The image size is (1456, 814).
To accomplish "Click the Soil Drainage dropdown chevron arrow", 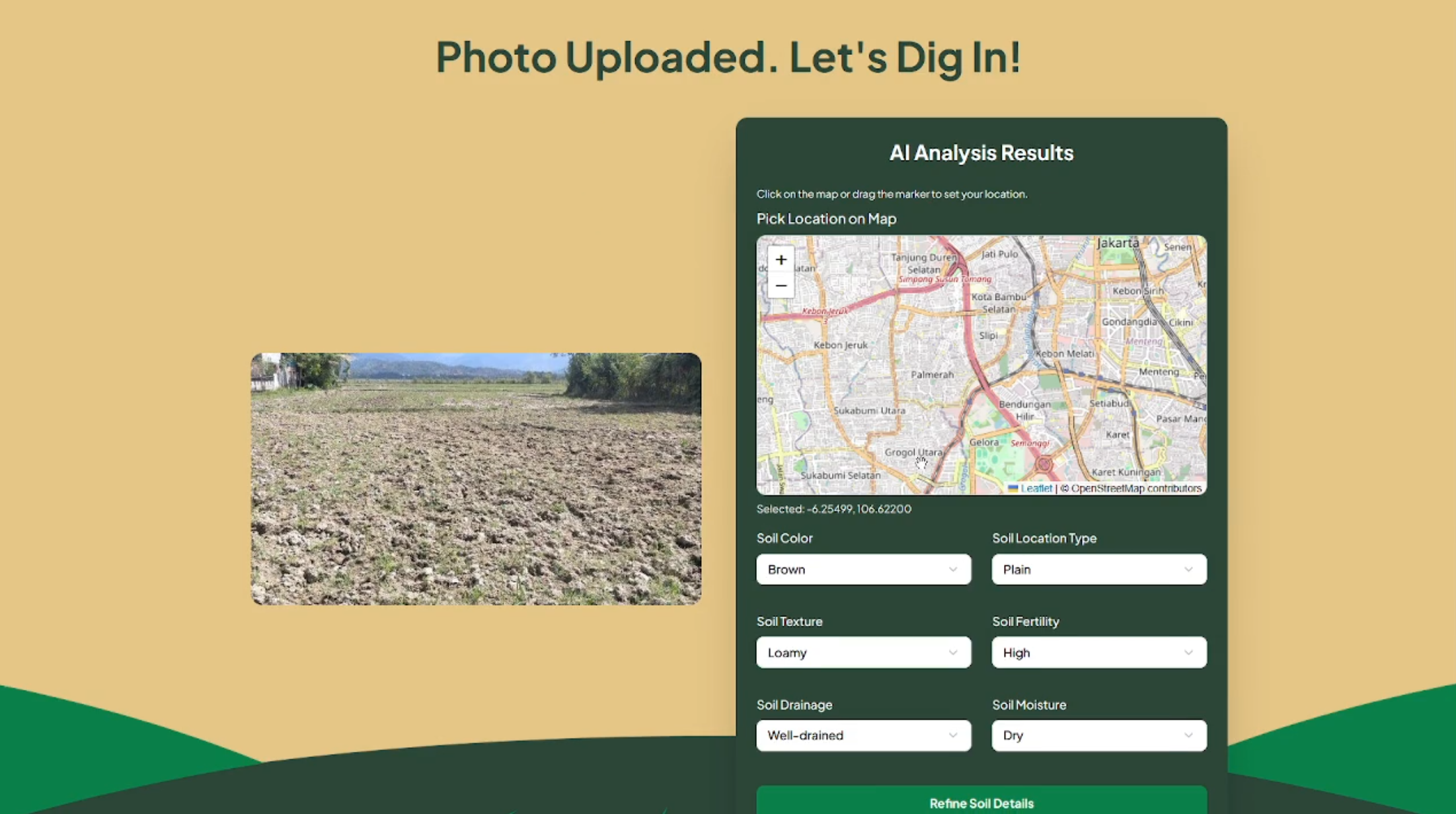I will coord(952,735).
